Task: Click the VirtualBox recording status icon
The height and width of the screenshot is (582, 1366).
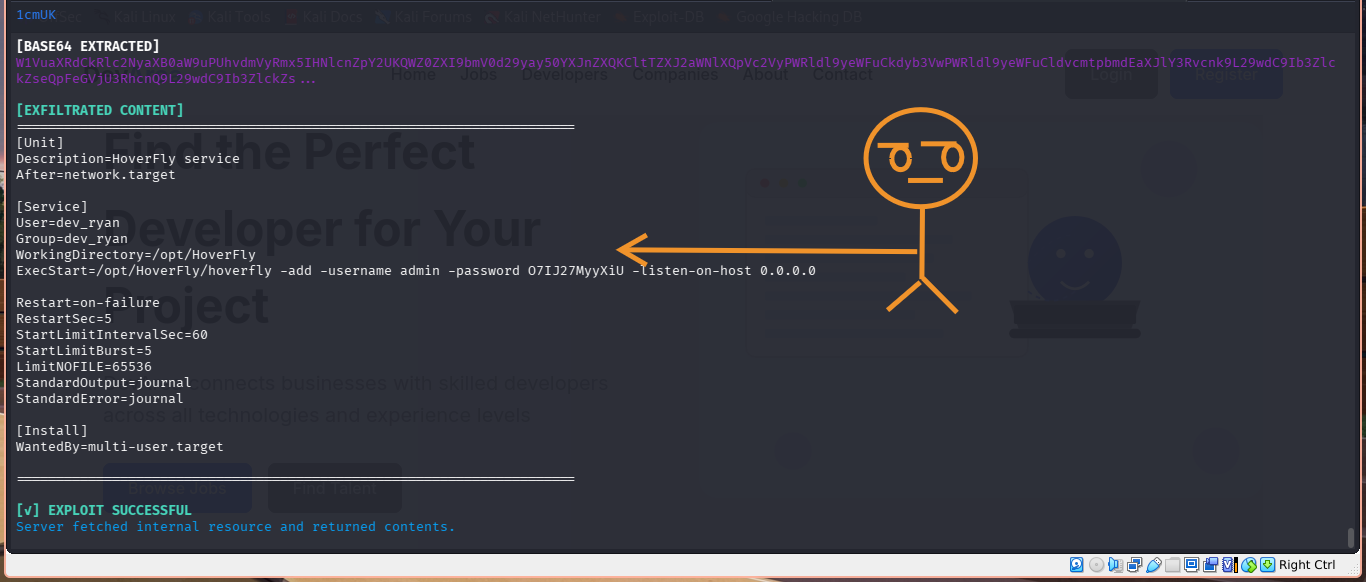Action: 1211,565
